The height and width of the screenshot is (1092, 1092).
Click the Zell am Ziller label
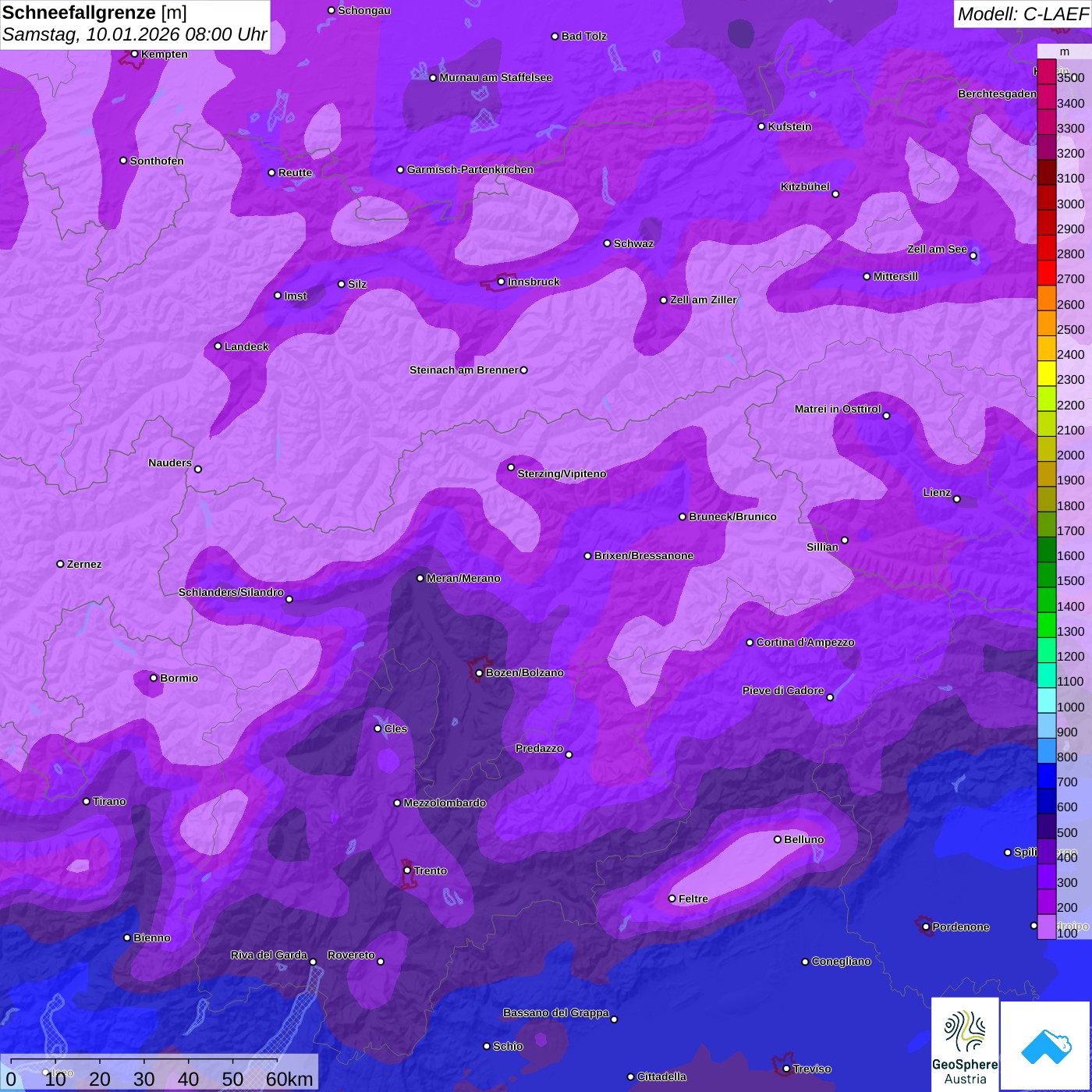[x=703, y=300]
